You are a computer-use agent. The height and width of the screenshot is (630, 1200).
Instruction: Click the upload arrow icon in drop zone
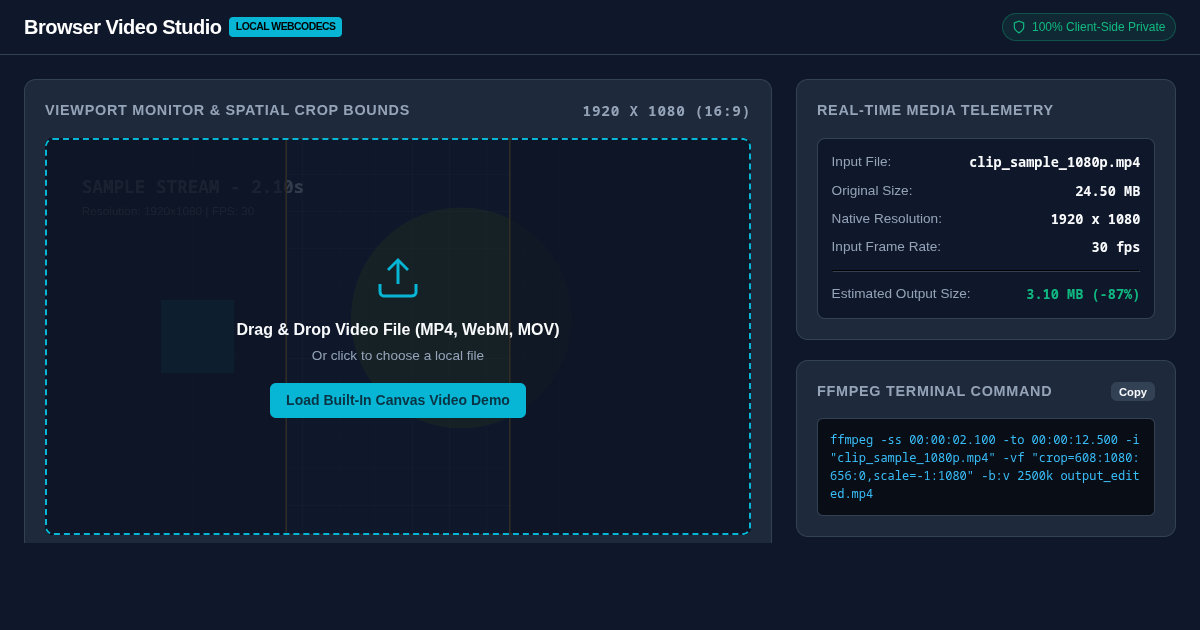coord(398,278)
